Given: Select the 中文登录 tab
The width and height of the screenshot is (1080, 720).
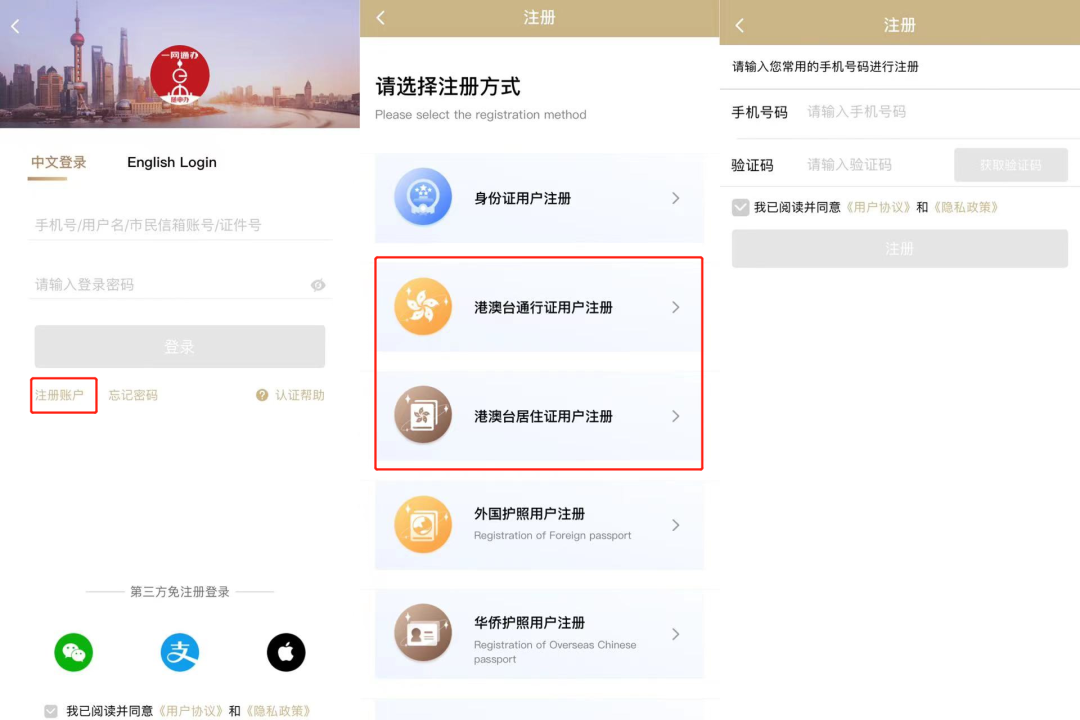Looking at the screenshot, I should pyautogui.click(x=59, y=162).
